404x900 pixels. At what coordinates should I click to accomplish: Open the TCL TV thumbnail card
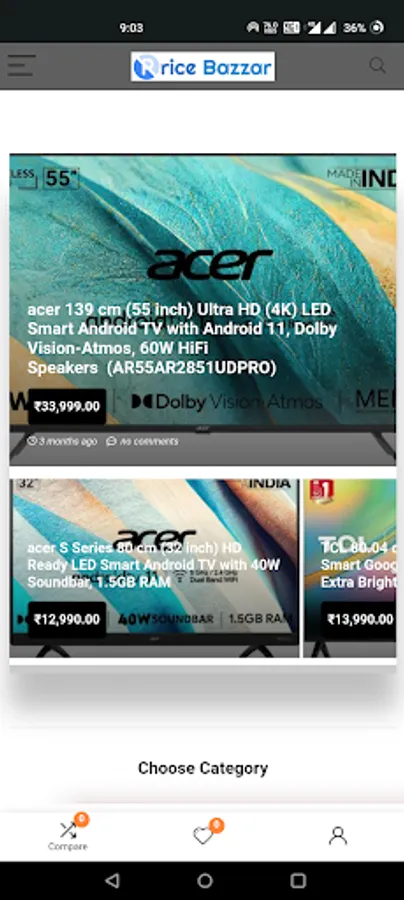click(x=349, y=568)
